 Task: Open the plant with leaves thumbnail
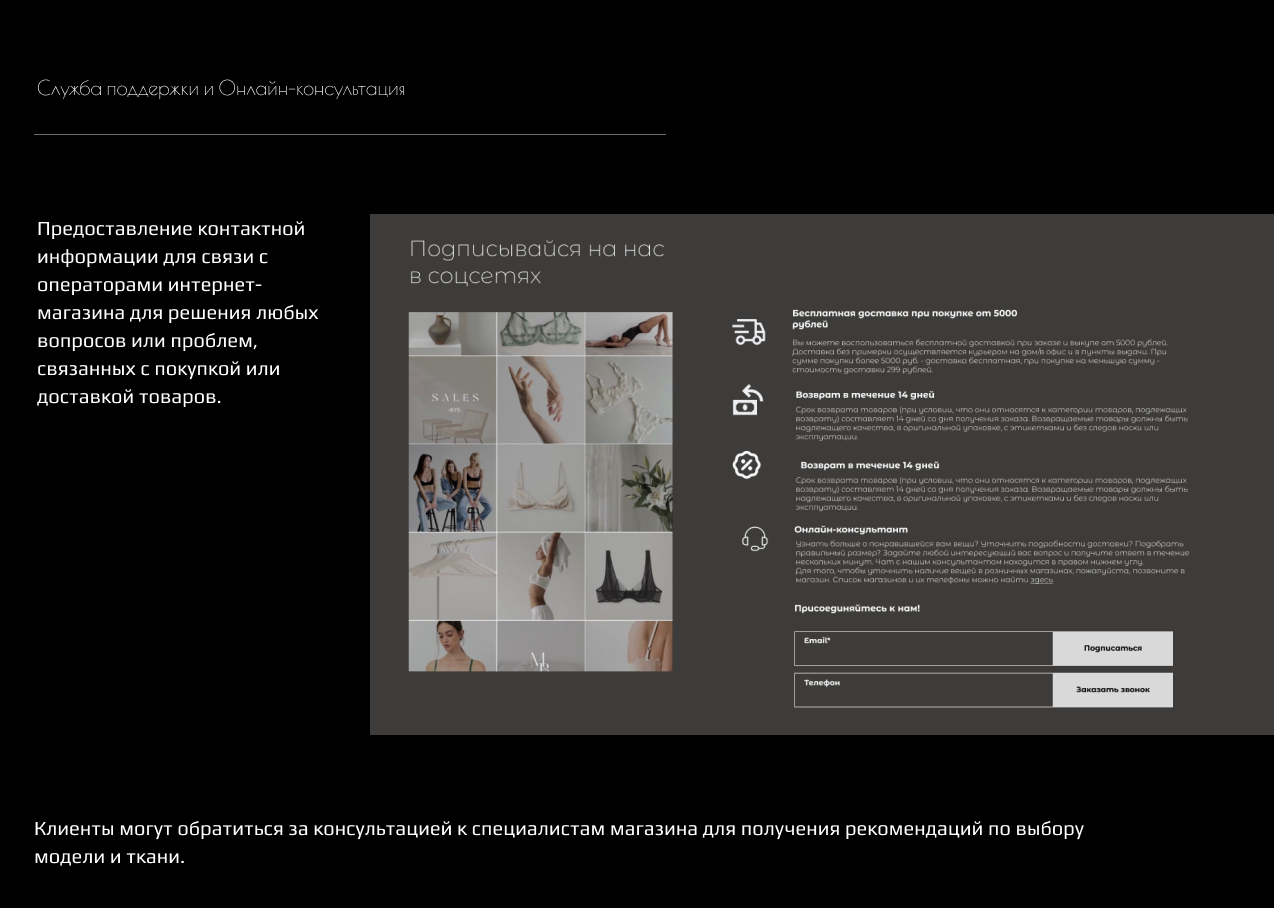pos(629,488)
